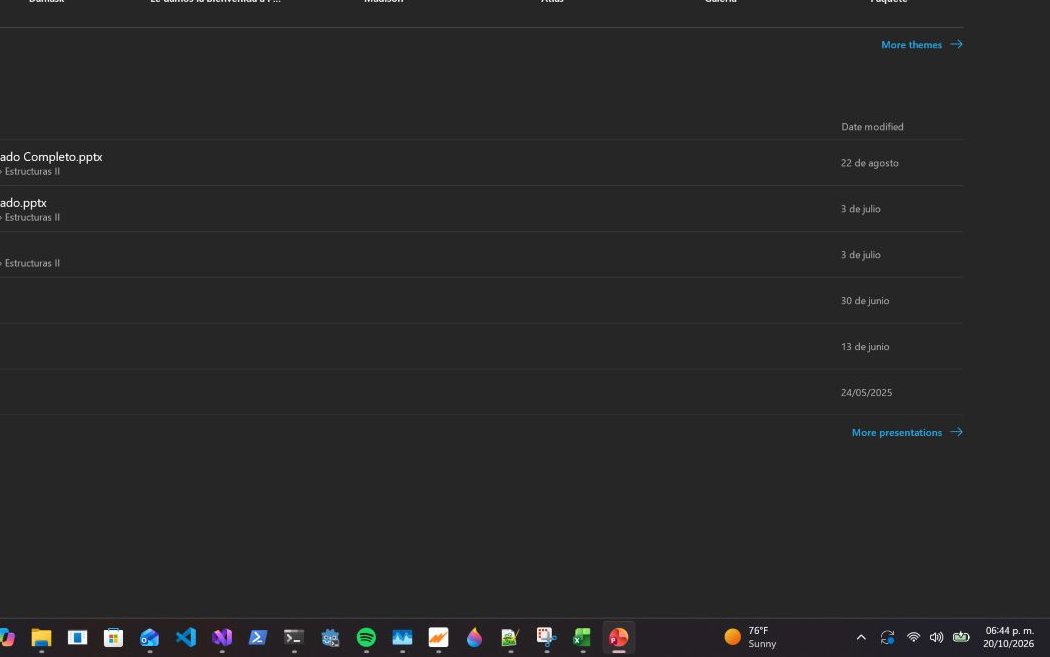Open Outlook from the taskbar

click(149, 638)
